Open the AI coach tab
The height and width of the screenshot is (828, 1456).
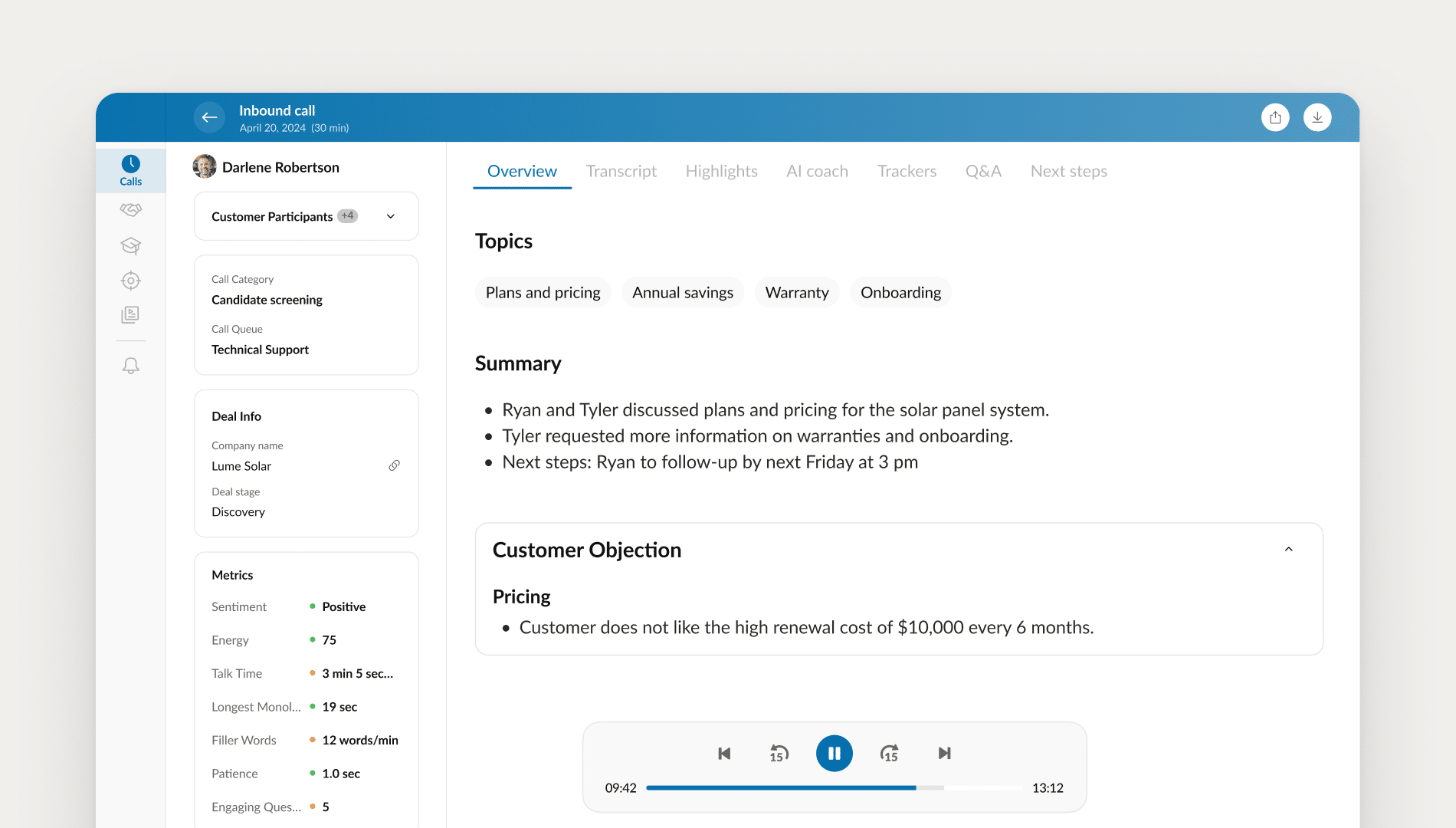tap(817, 171)
